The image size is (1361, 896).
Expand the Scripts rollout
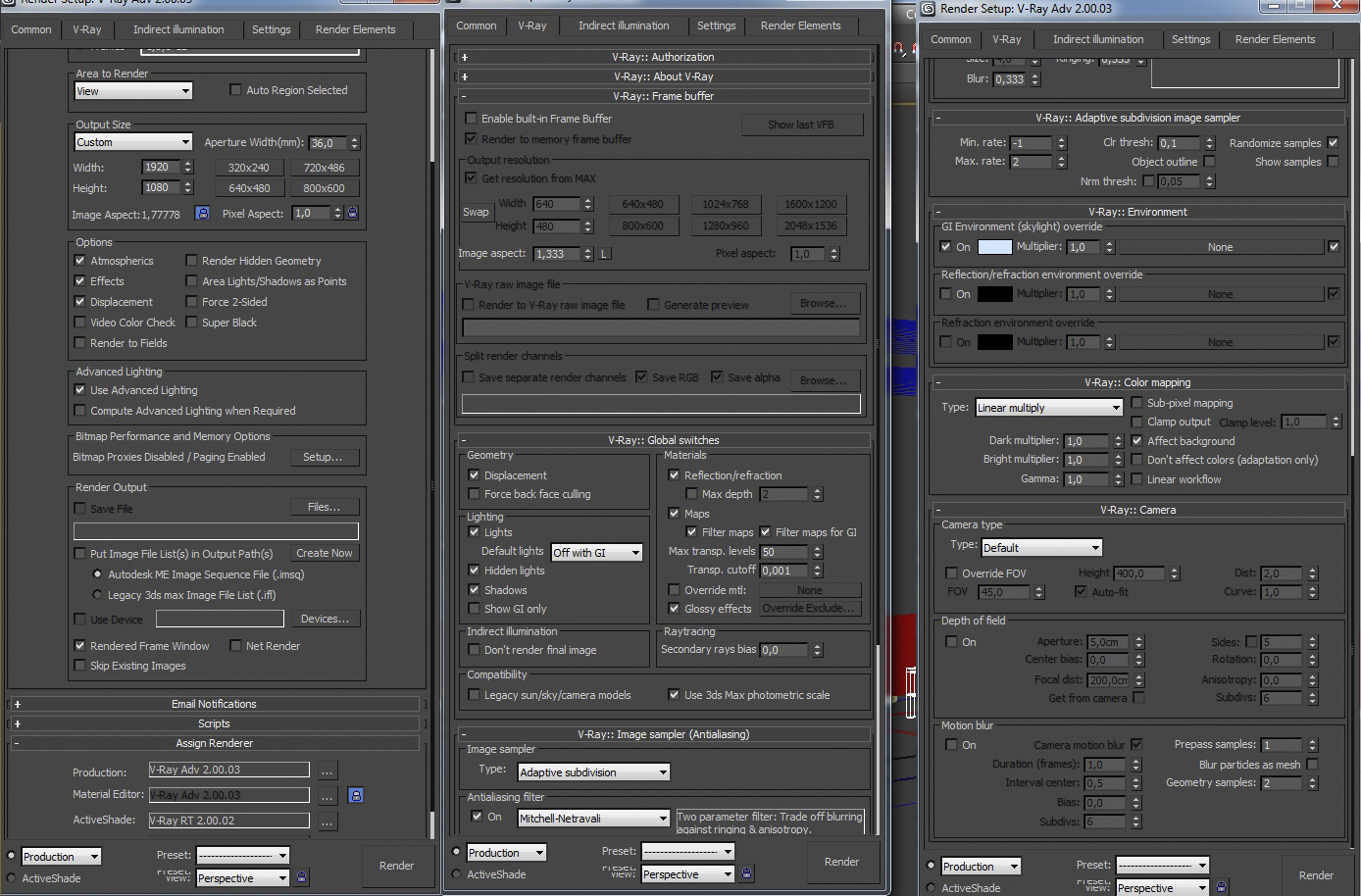tap(214, 723)
